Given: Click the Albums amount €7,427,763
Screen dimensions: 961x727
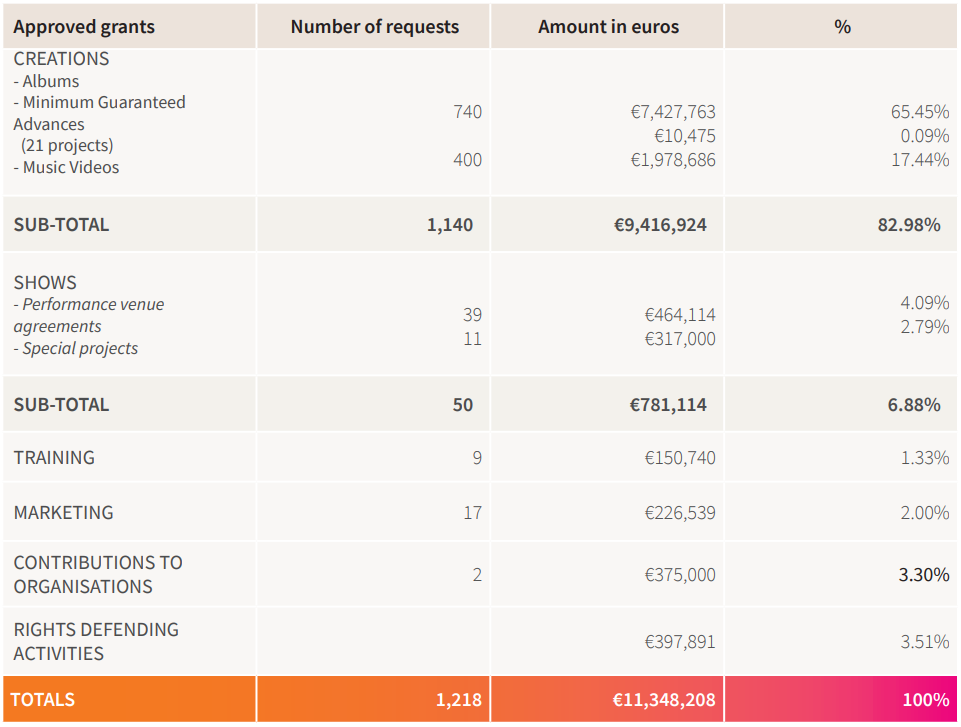Looking at the screenshot, I should pyautogui.click(x=673, y=112).
